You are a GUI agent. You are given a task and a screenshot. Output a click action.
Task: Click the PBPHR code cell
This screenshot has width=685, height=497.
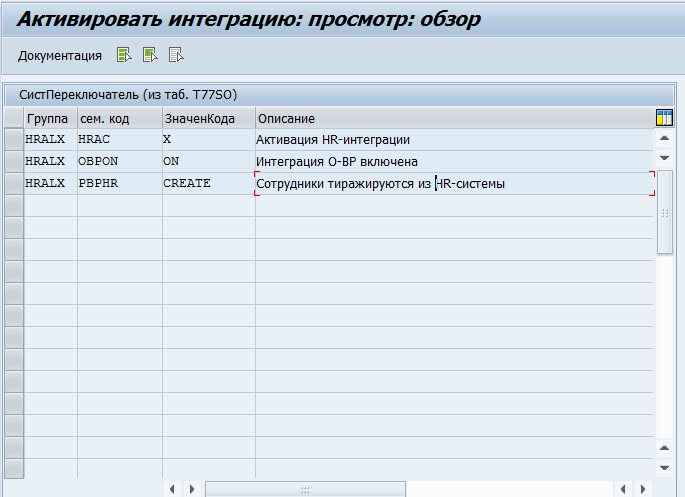tap(120, 183)
